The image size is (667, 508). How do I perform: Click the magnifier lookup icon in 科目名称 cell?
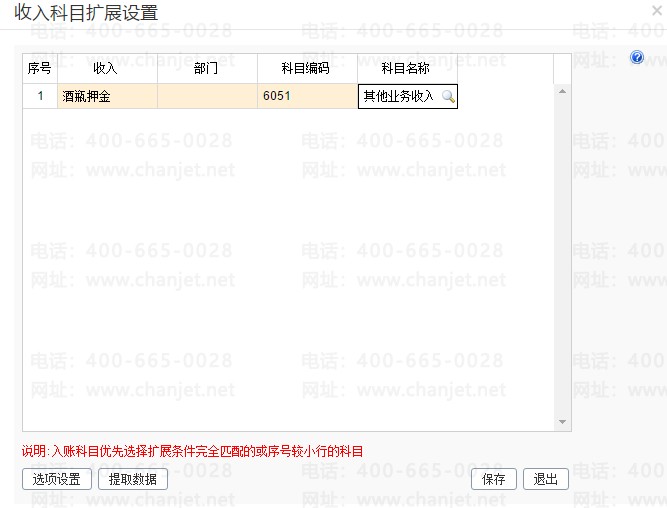(448, 97)
